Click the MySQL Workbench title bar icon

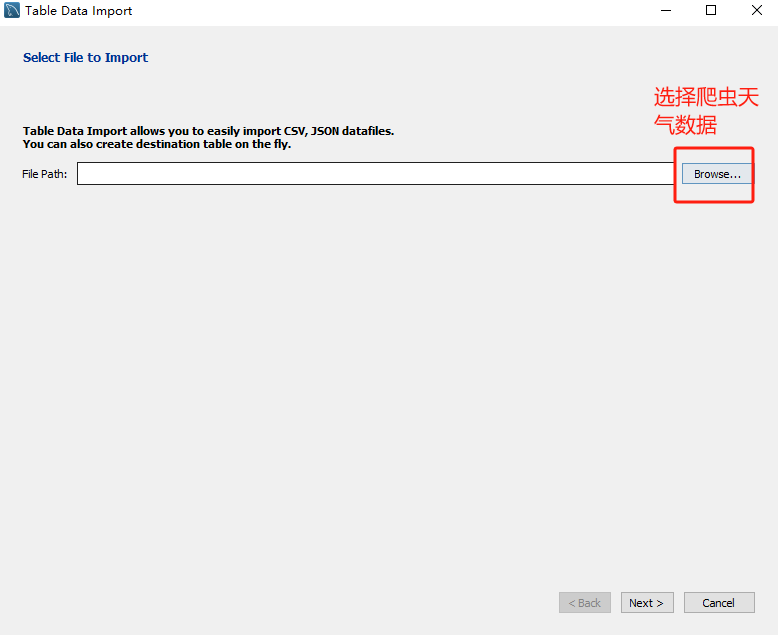pyautogui.click(x=12, y=10)
